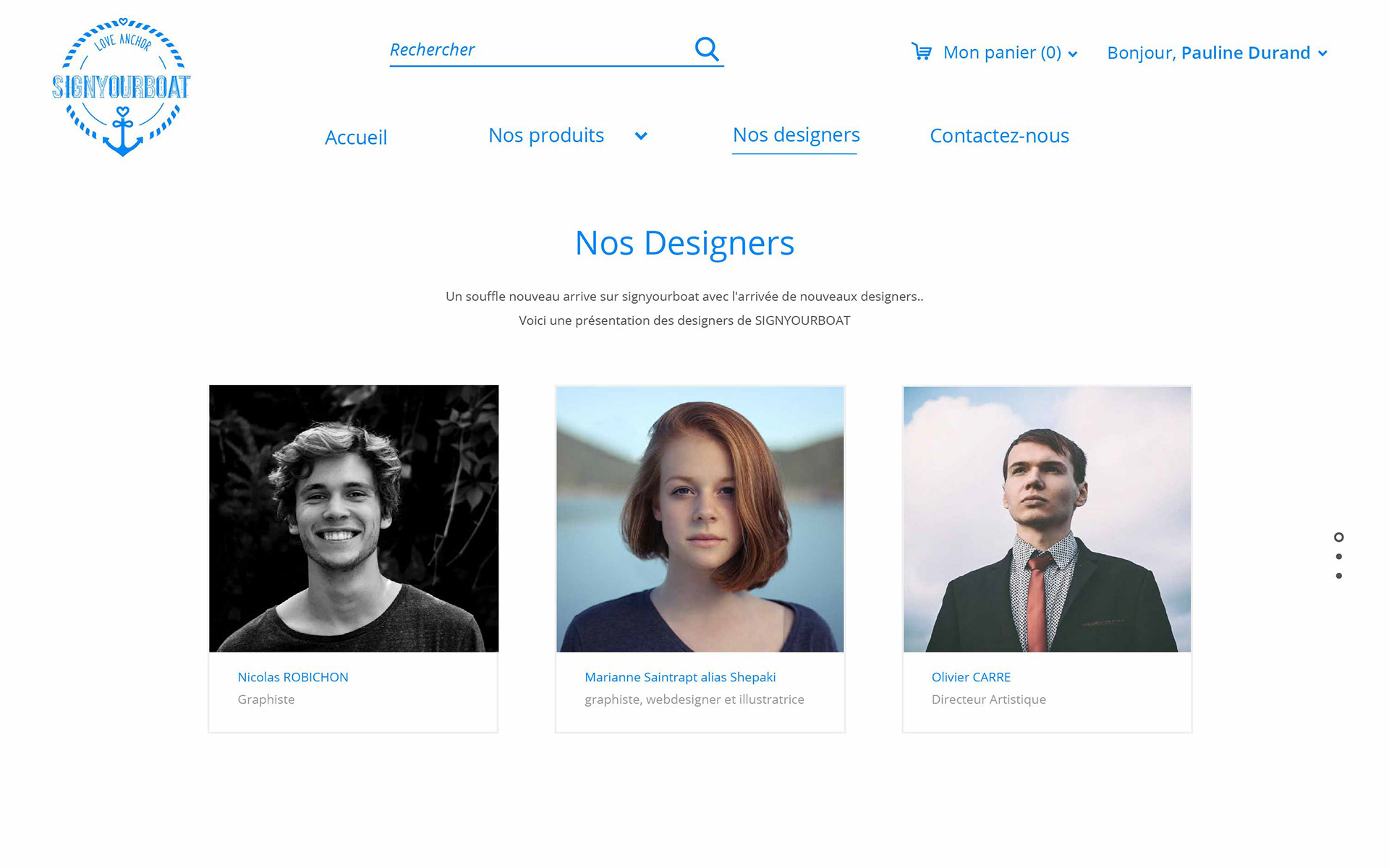Select the second page indicator dot
This screenshot has width=1389, height=868.
pos(1339,557)
